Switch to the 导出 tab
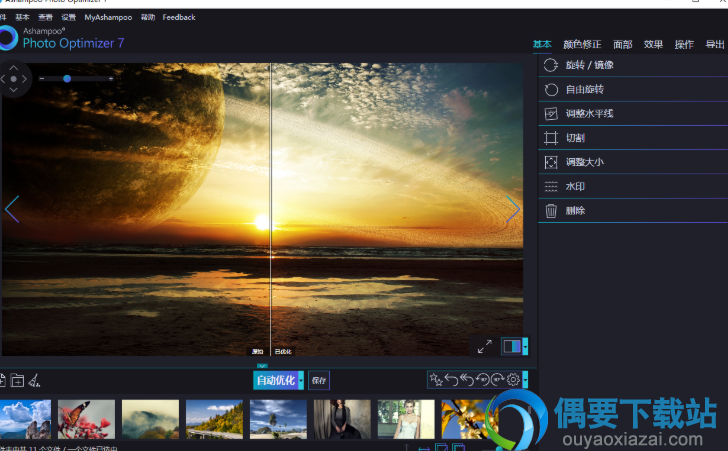This screenshot has width=728, height=451. pos(715,44)
